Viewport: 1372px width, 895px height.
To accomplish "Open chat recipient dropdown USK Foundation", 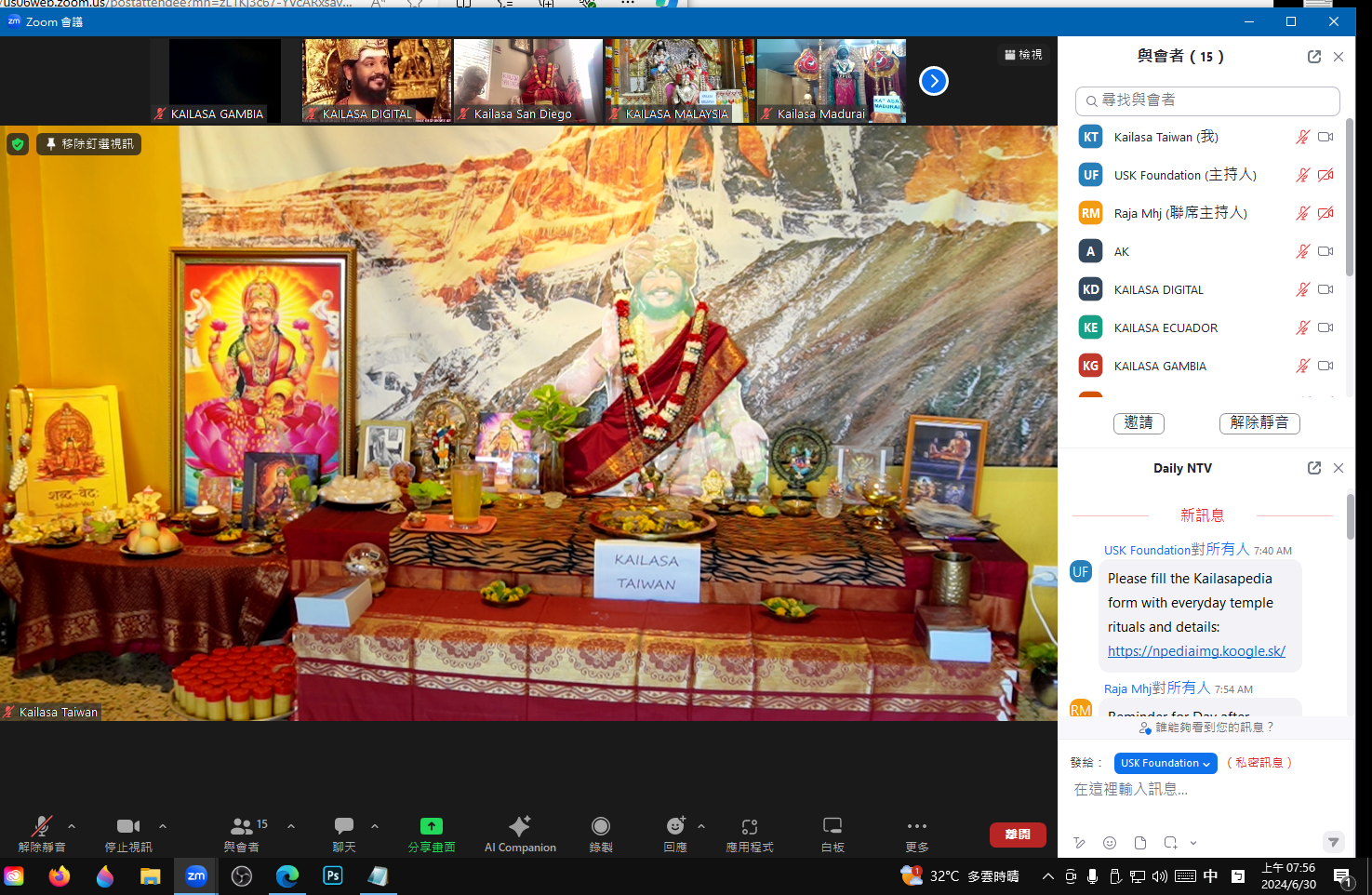I will tap(1165, 763).
